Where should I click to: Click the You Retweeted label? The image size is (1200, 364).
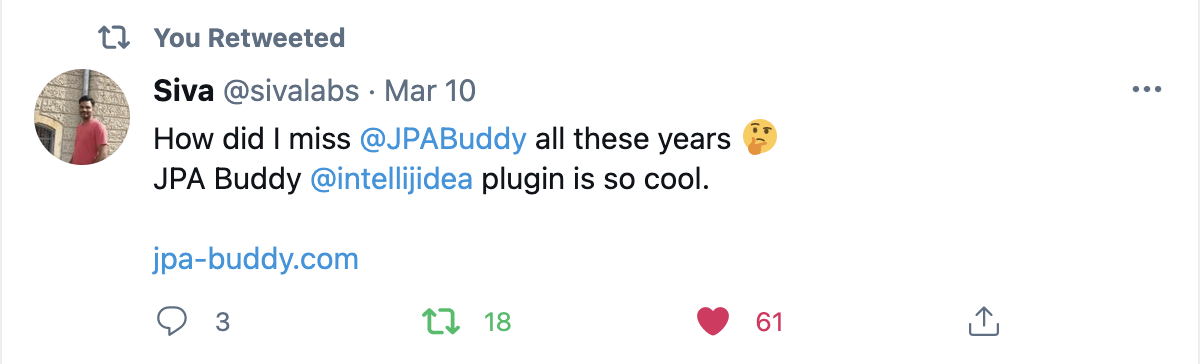click(x=249, y=38)
